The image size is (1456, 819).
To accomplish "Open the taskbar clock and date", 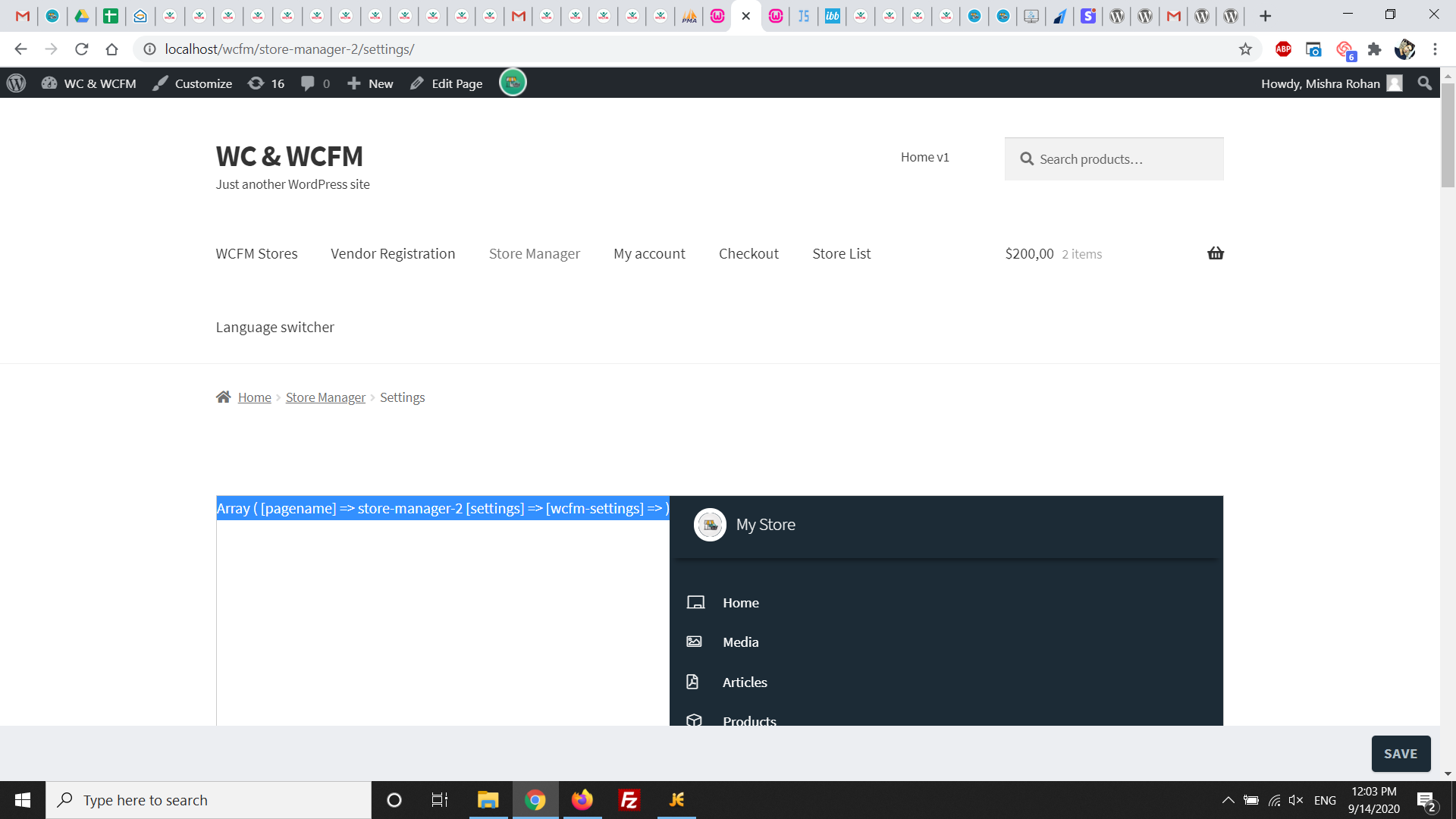I will 1373,800.
